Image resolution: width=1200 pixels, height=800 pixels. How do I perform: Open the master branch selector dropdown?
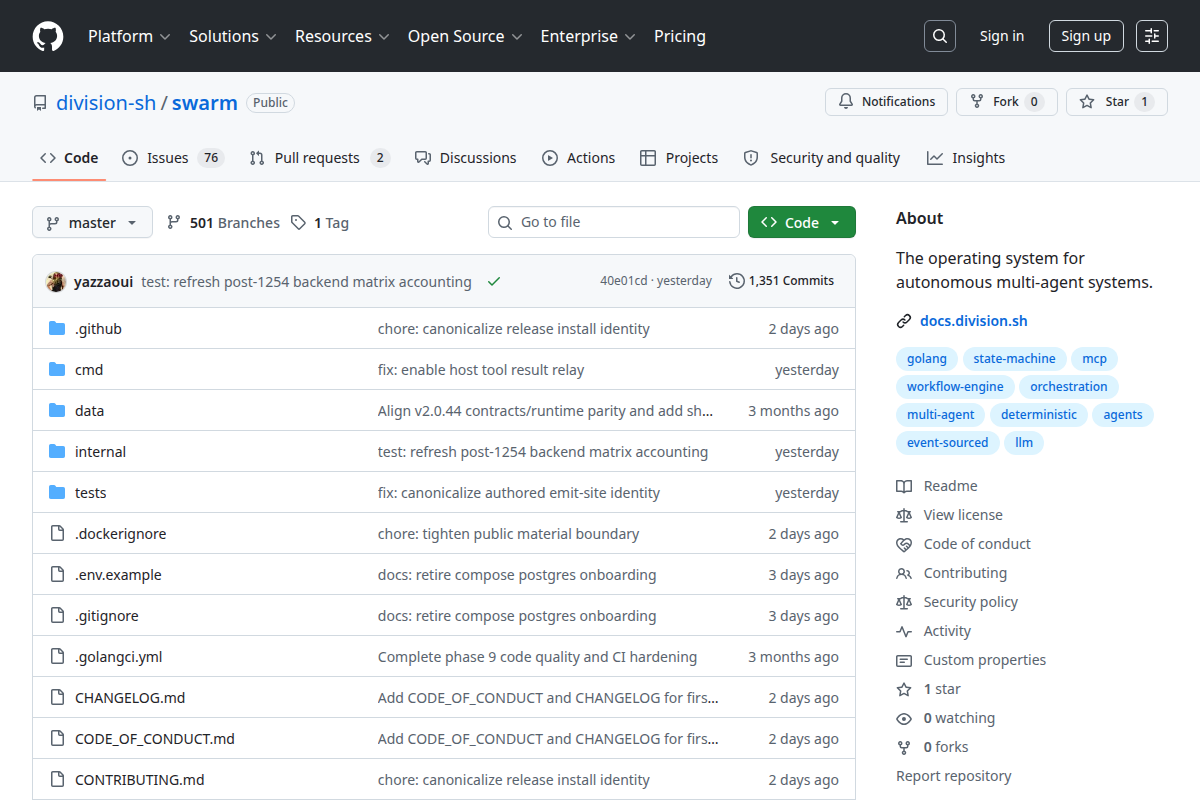(92, 222)
